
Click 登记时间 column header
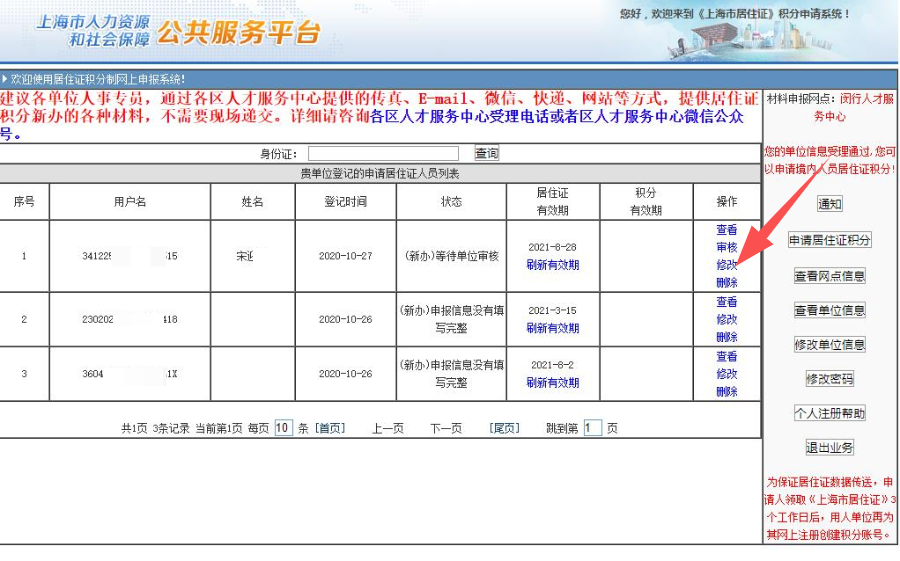(346, 202)
